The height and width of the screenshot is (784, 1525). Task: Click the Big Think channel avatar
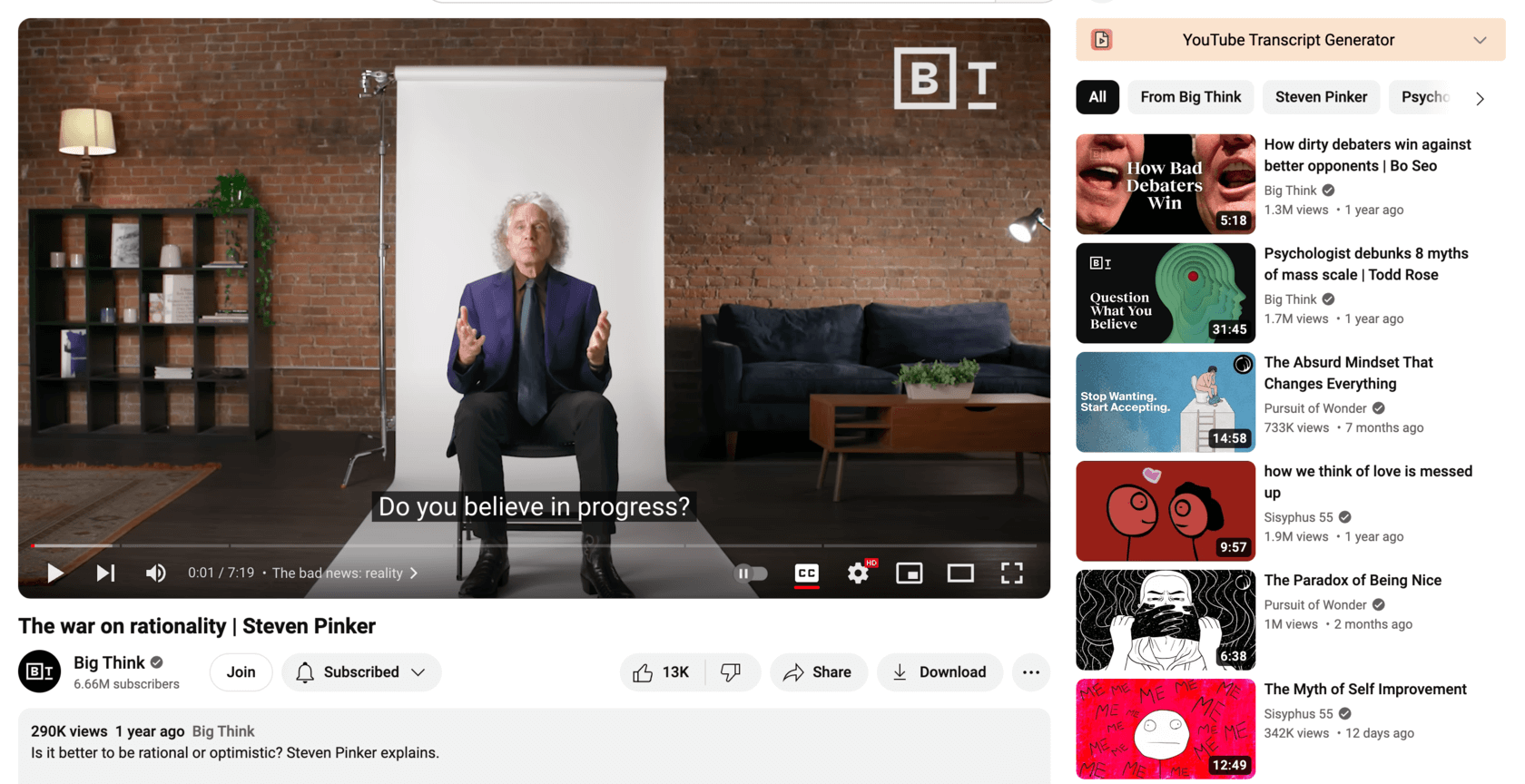[39, 671]
